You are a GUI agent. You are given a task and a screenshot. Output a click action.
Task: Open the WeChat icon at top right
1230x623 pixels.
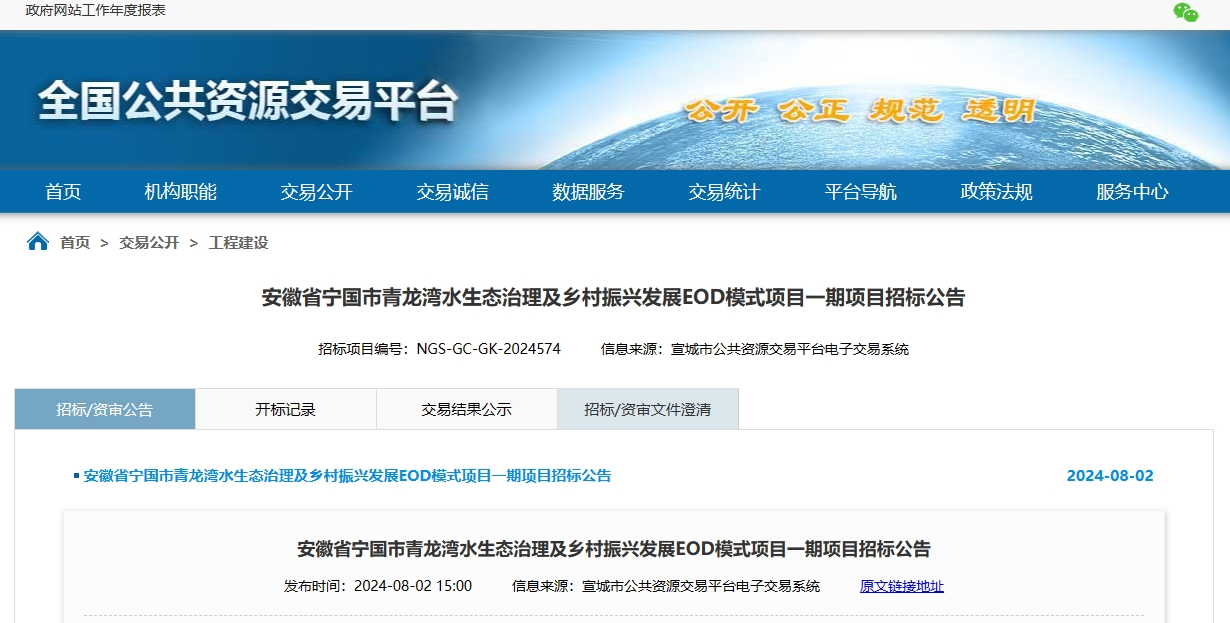click(1185, 12)
